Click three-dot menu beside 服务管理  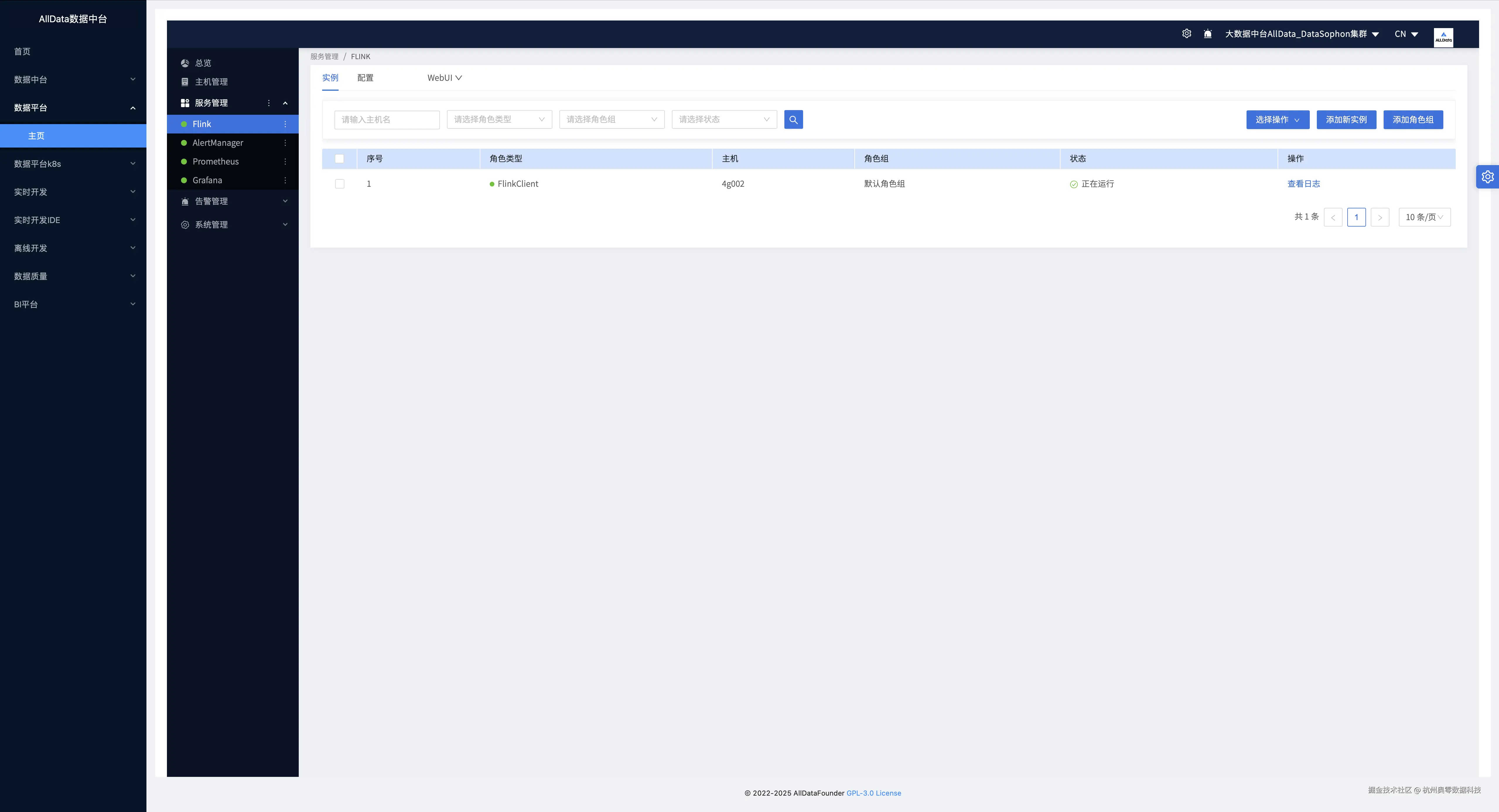pos(269,103)
